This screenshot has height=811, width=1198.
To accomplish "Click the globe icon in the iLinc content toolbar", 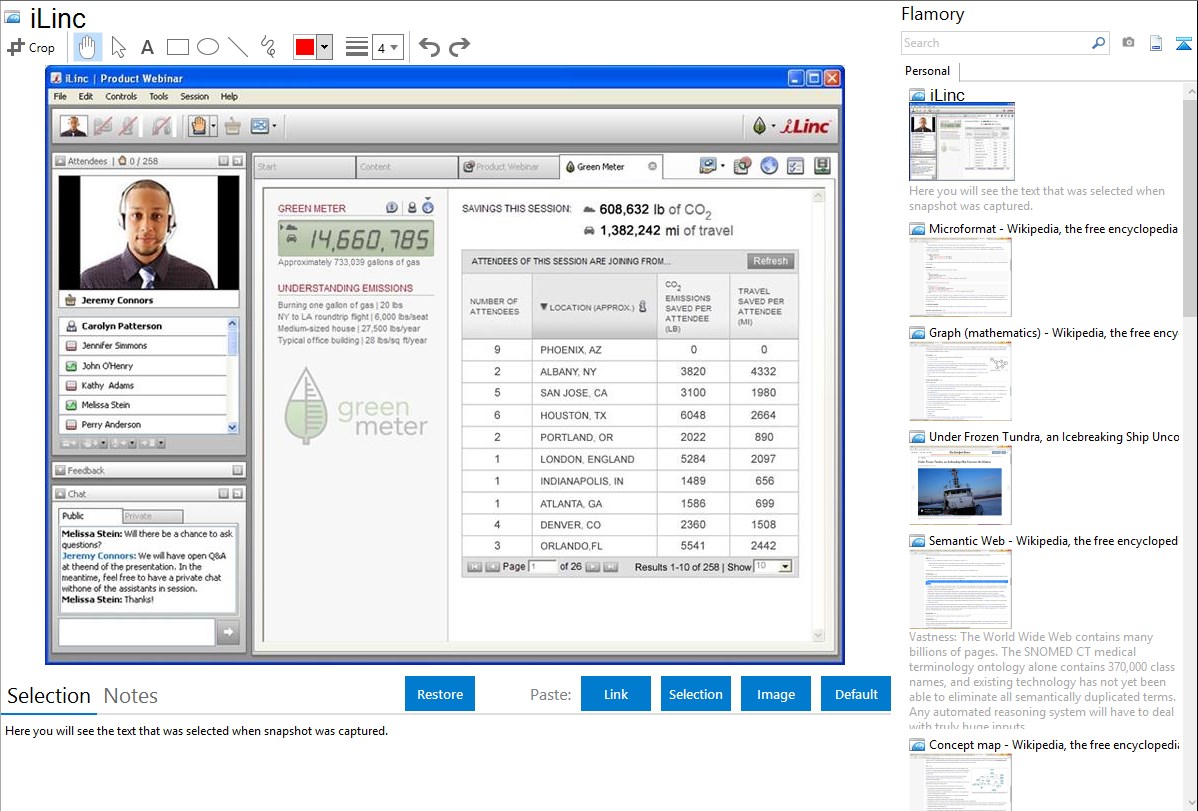I will (769, 166).
